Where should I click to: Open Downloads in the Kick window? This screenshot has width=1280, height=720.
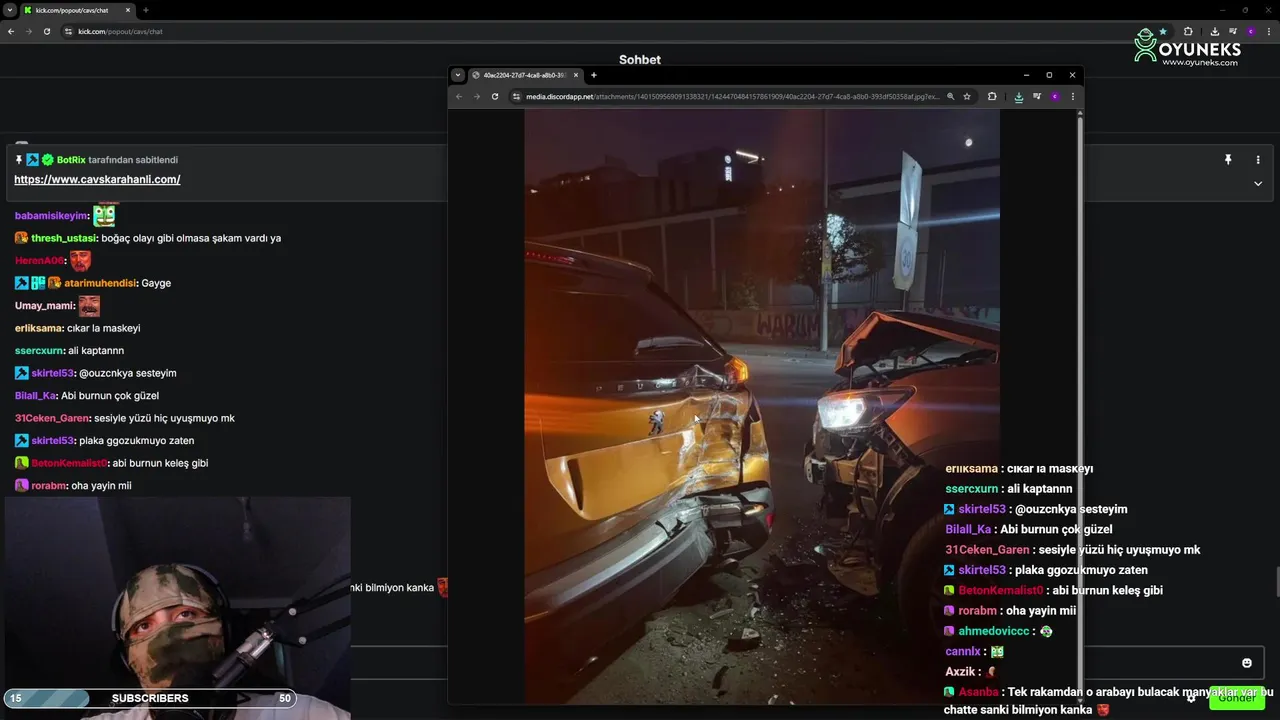click(x=1214, y=31)
